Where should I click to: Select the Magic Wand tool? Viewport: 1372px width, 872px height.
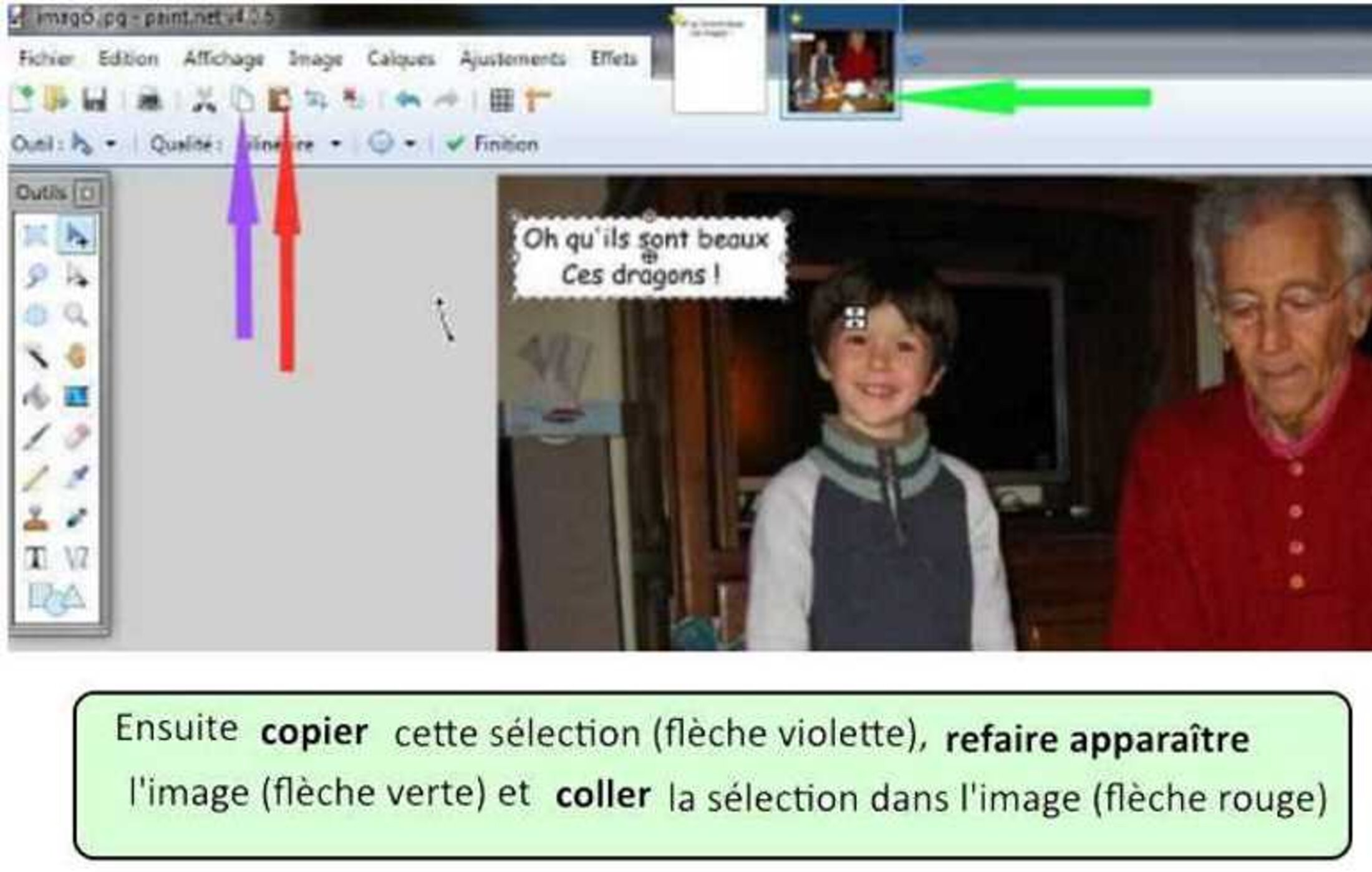pyautogui.click(x=36, y=355)
